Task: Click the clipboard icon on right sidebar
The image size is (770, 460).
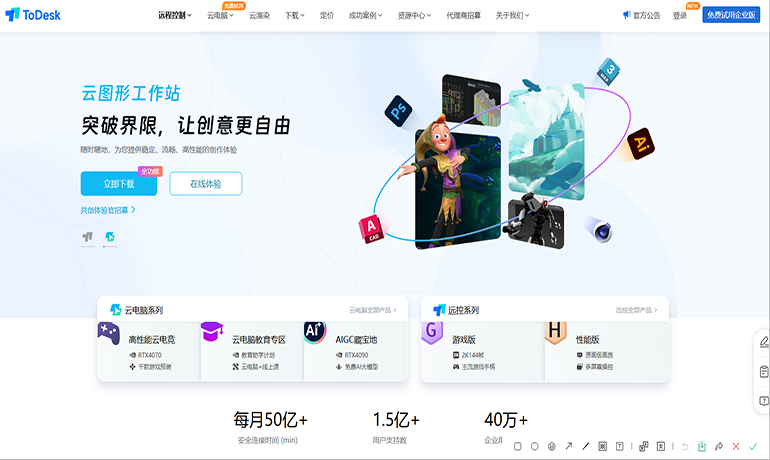Action: click(764, 372)
